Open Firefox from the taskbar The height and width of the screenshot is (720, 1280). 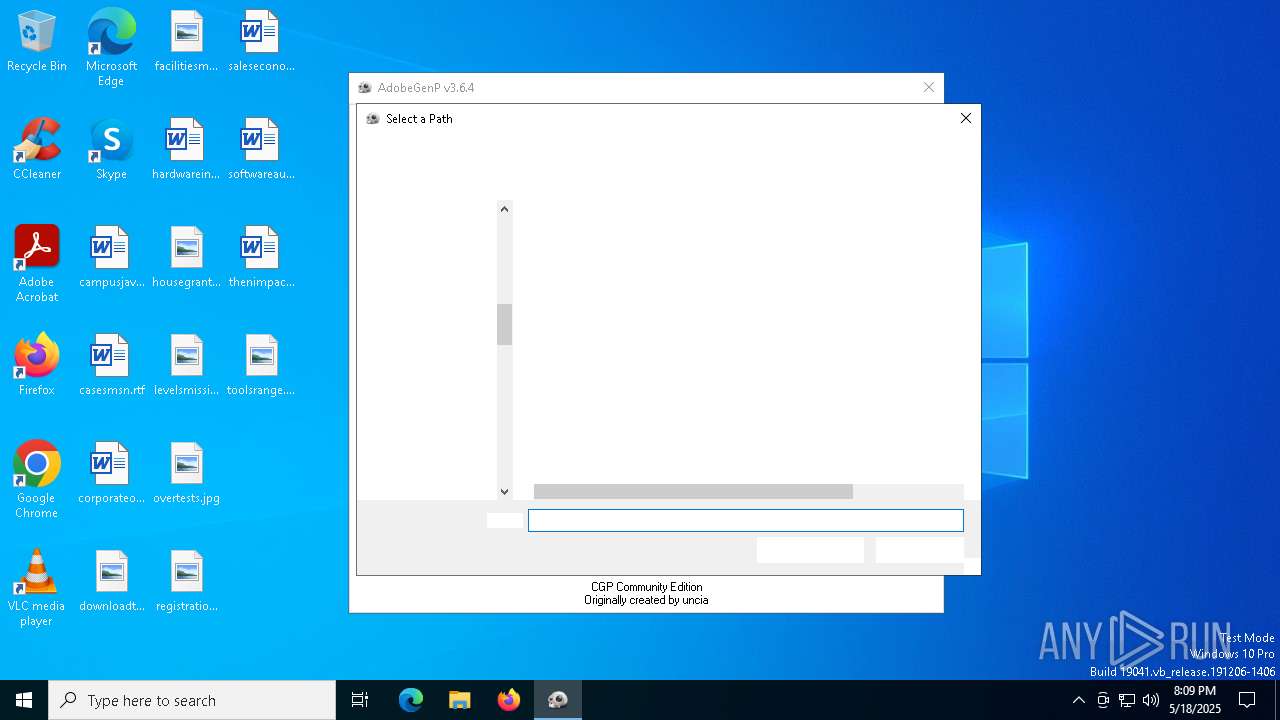click(x=509, y=700)
